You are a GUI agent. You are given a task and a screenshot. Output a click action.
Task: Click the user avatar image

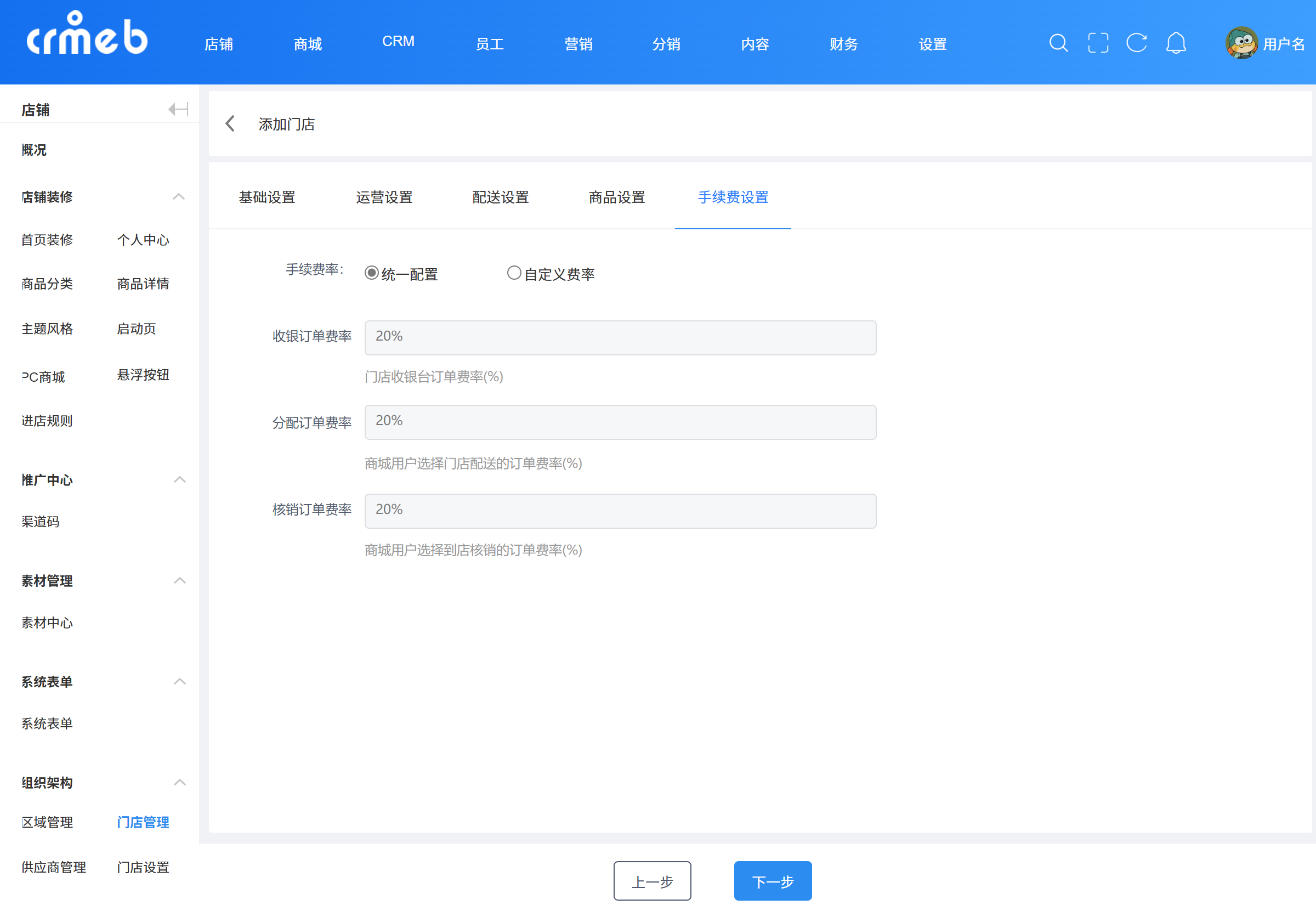click(1241, 43)
